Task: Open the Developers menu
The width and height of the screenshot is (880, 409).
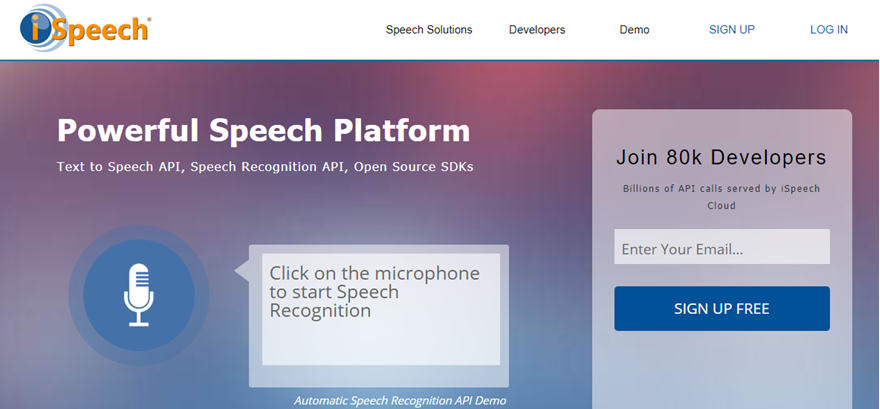Action: click(x=537, y=30)
